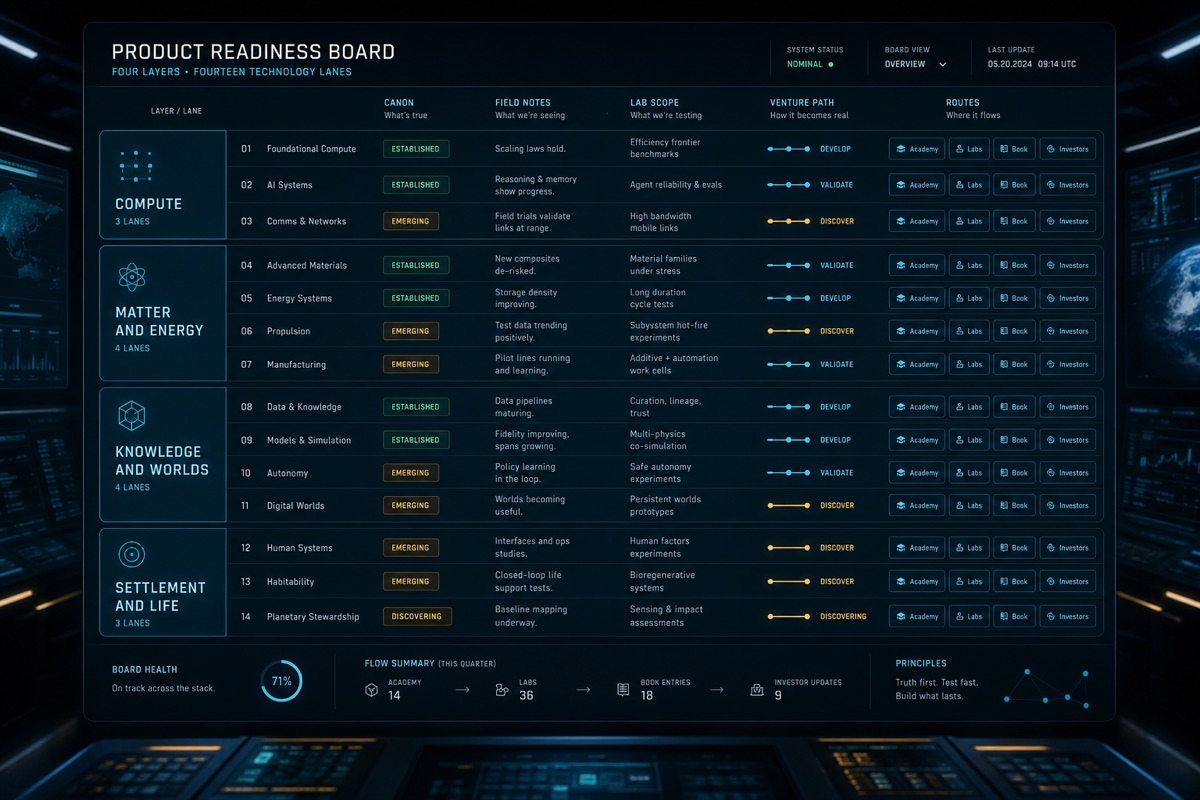Image resolution: width=1200 pixels, height=800 pixels.
Task: Click the Discover venture path slider for Propulsion
Action: [x=789, y=331]
